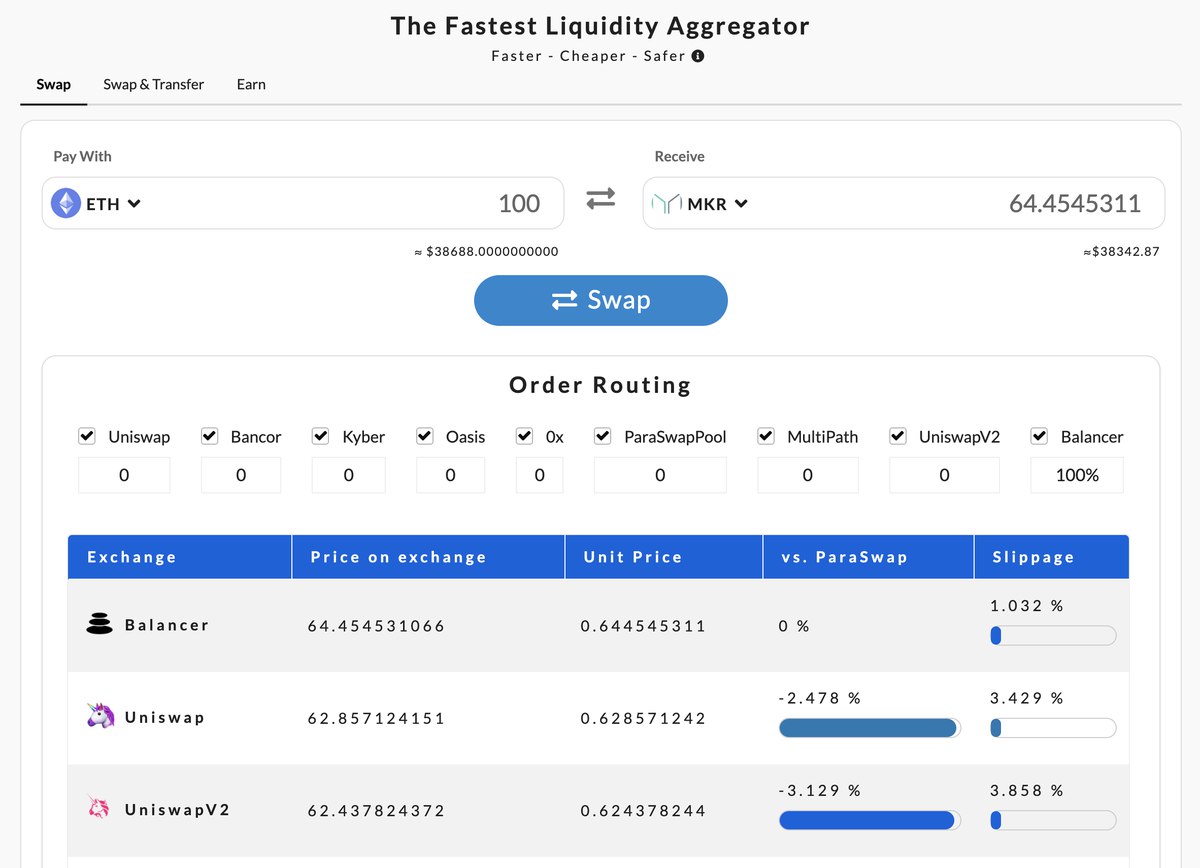Click the Uniswap unicorn logo

100,716
